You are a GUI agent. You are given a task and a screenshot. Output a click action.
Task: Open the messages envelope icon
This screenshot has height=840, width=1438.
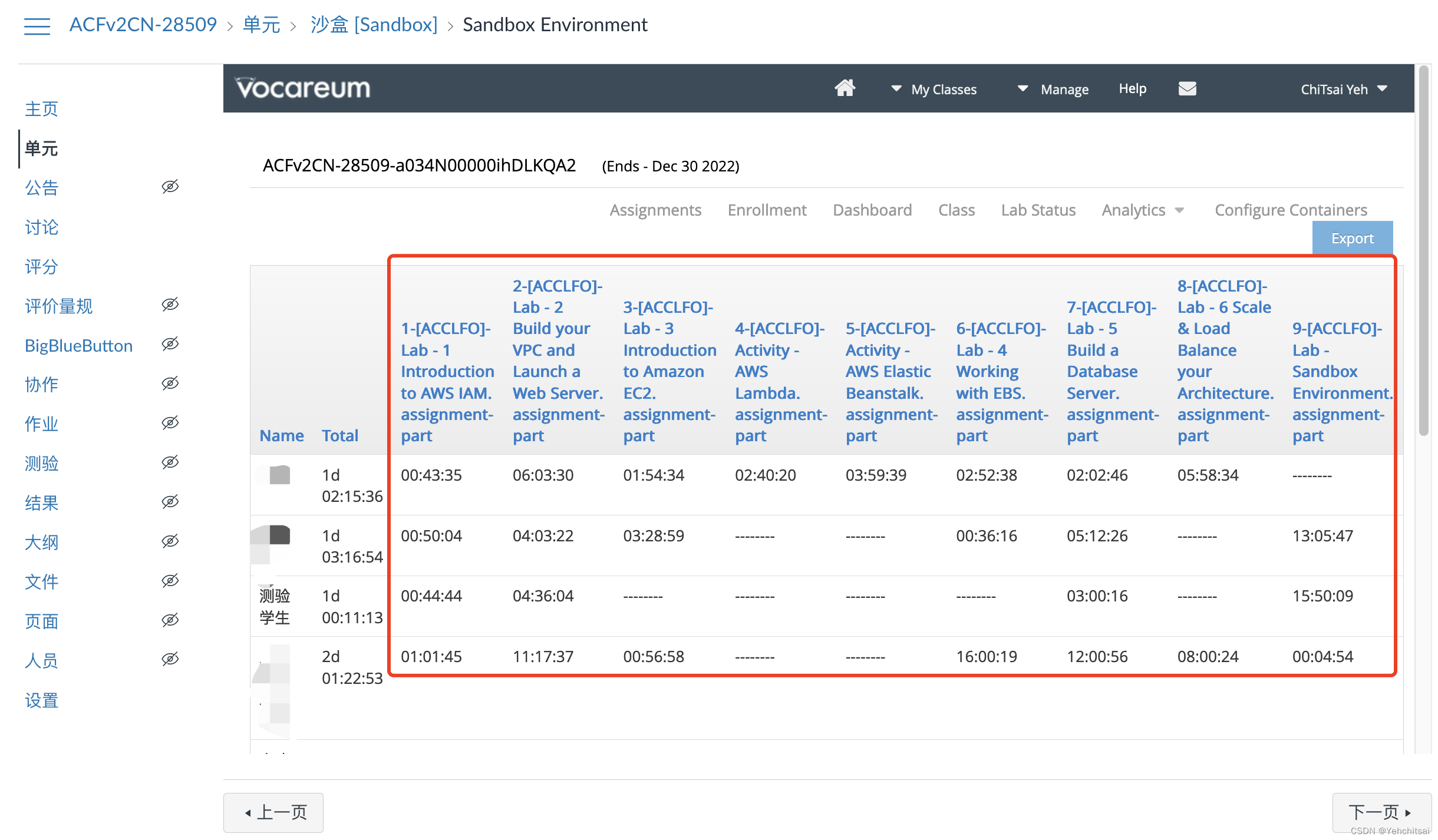[x=1187, y=88]
